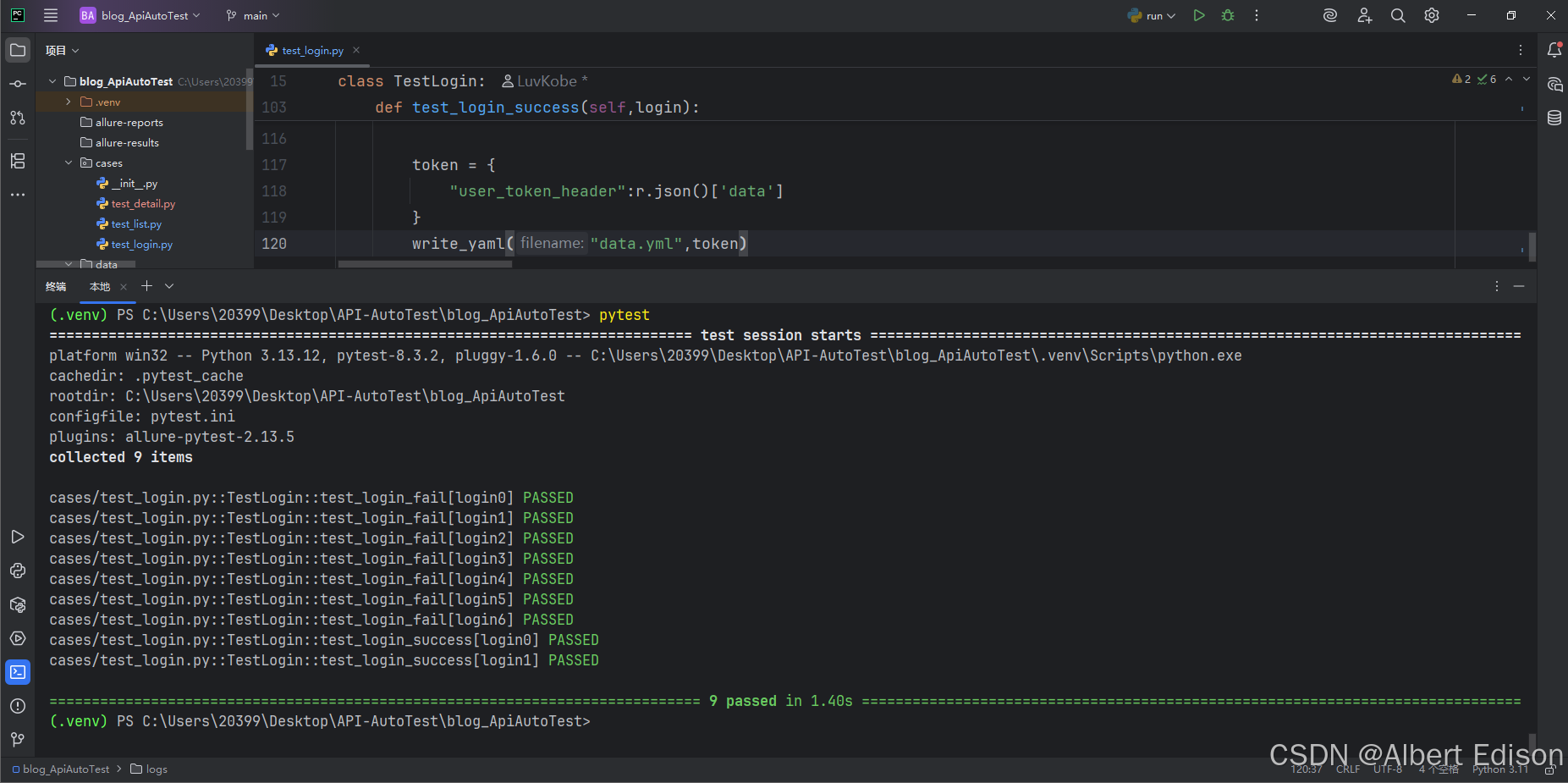Jump to the previous highlighted problem
Viewport: 1568px width, 783px height.
pyautogui.click(x=1509, y=79)
